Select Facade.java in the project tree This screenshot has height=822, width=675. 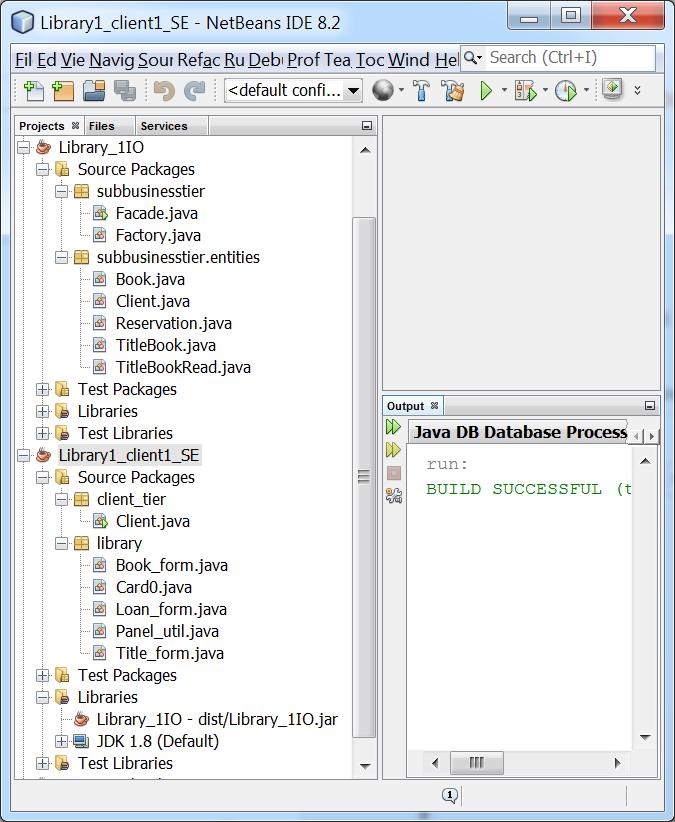pos(157,213)
